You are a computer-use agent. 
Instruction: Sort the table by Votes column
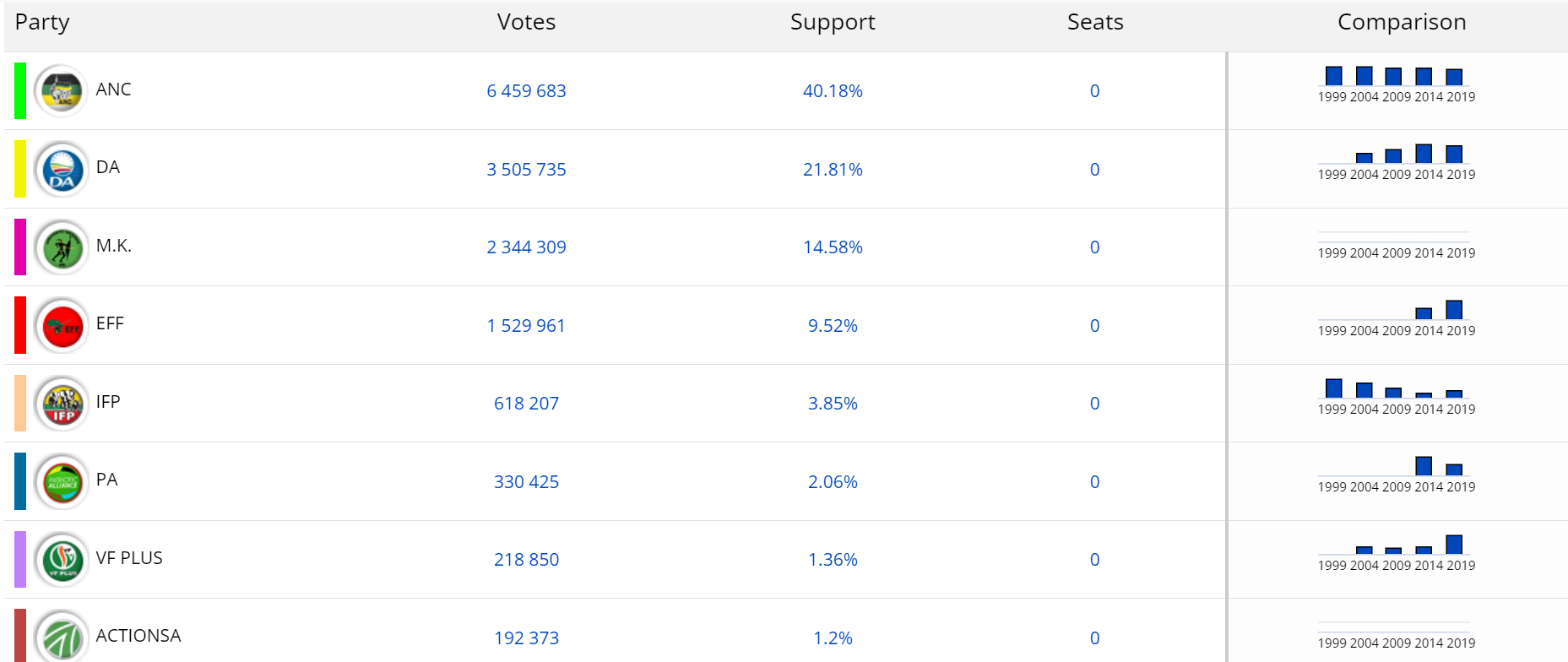[x=526, y=22]
